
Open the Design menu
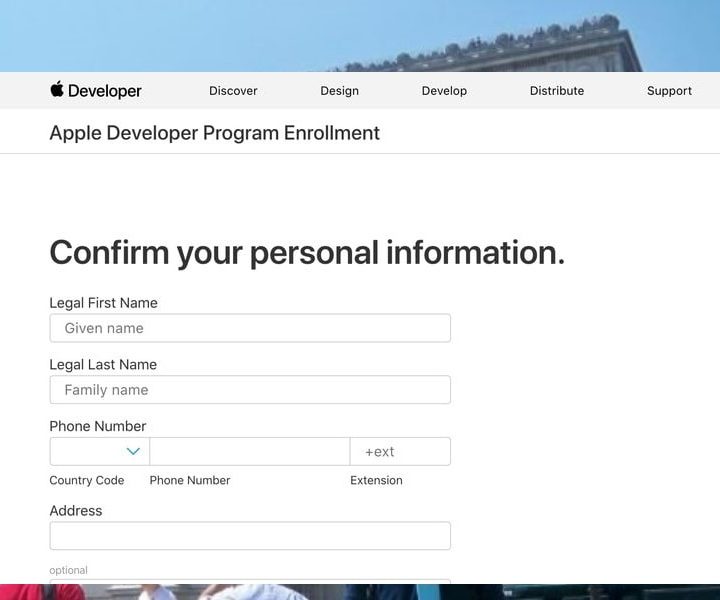pyautogui.click(x=339, y=91)
